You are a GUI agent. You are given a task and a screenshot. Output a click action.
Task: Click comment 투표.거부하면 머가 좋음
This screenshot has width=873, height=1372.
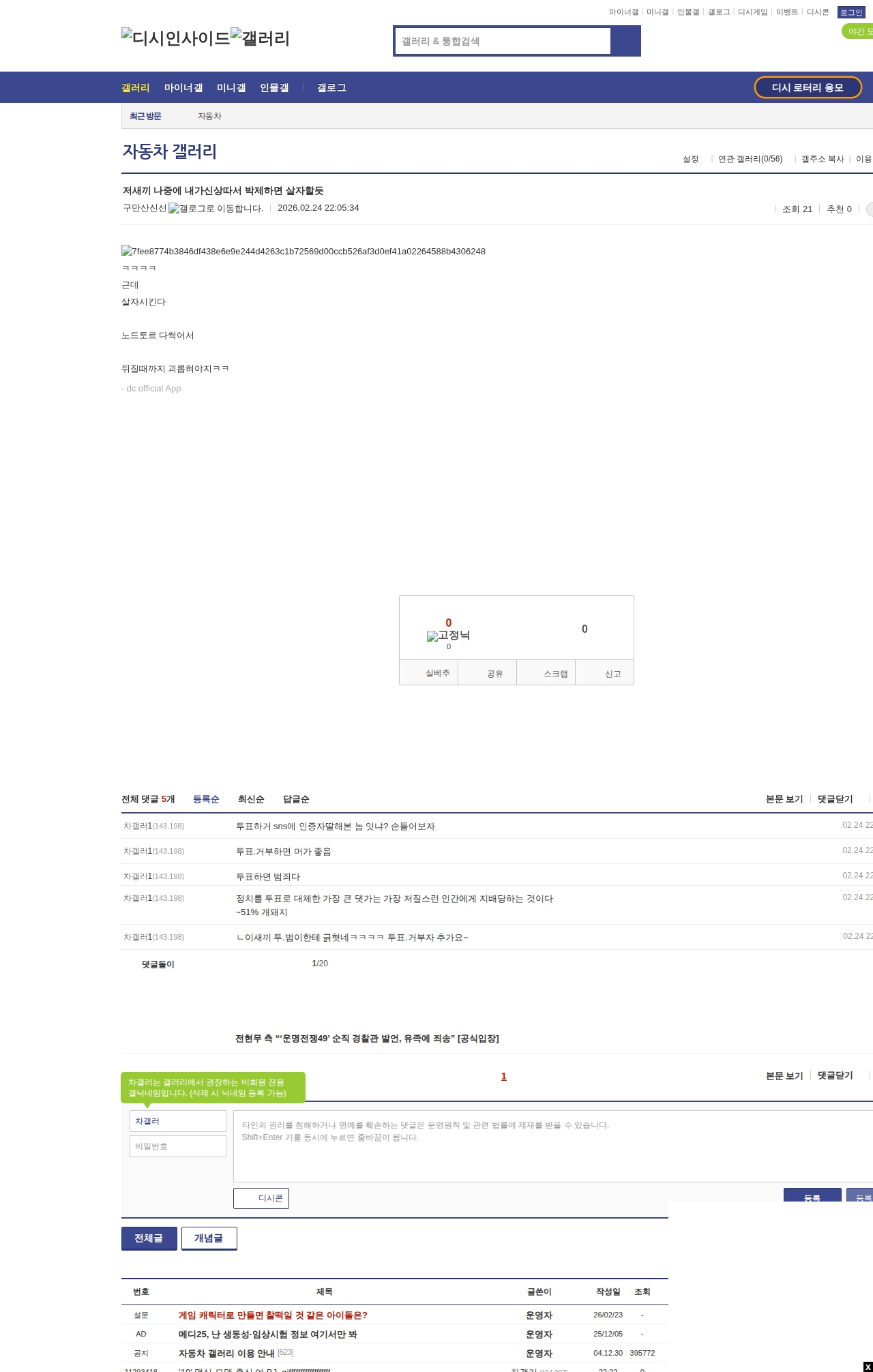pyautogui.click(x=284, y=852)
